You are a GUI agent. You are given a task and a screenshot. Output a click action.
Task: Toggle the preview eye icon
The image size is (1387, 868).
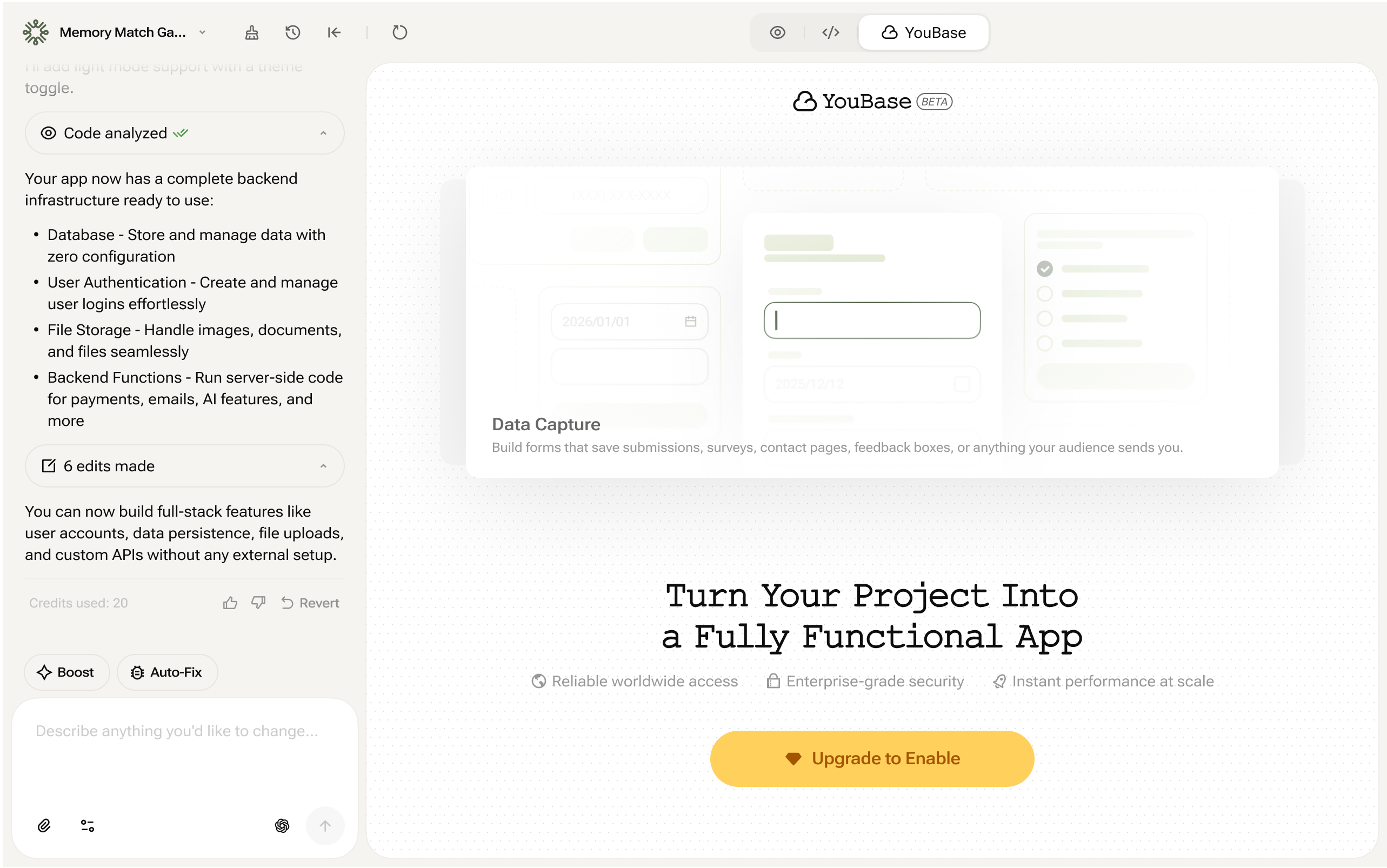(778, 32)
